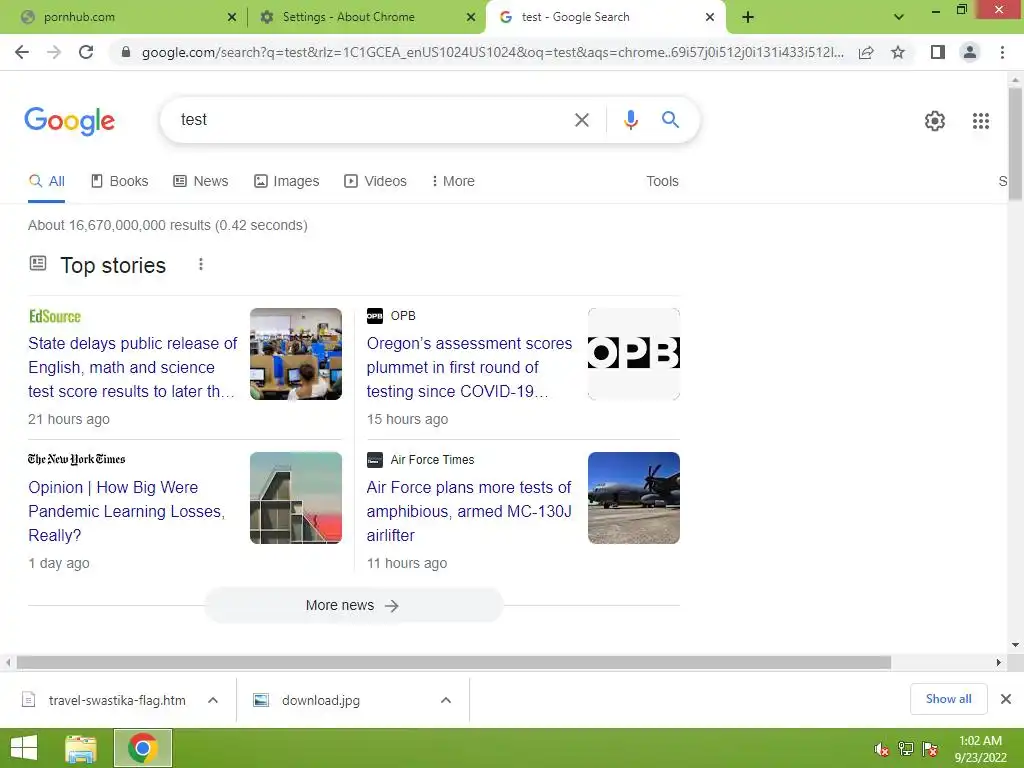Reload the current page
This screenshot has height=768, width=1024.
(x=86, y=52)
